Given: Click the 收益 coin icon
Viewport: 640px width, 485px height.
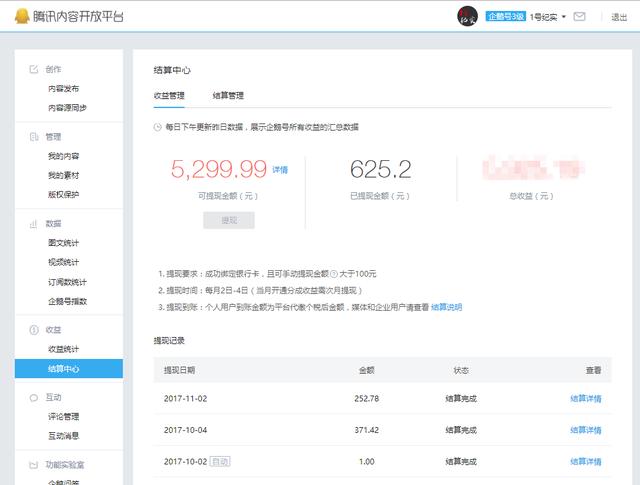Looking at the screenshot, I should [x=33, y=330].
